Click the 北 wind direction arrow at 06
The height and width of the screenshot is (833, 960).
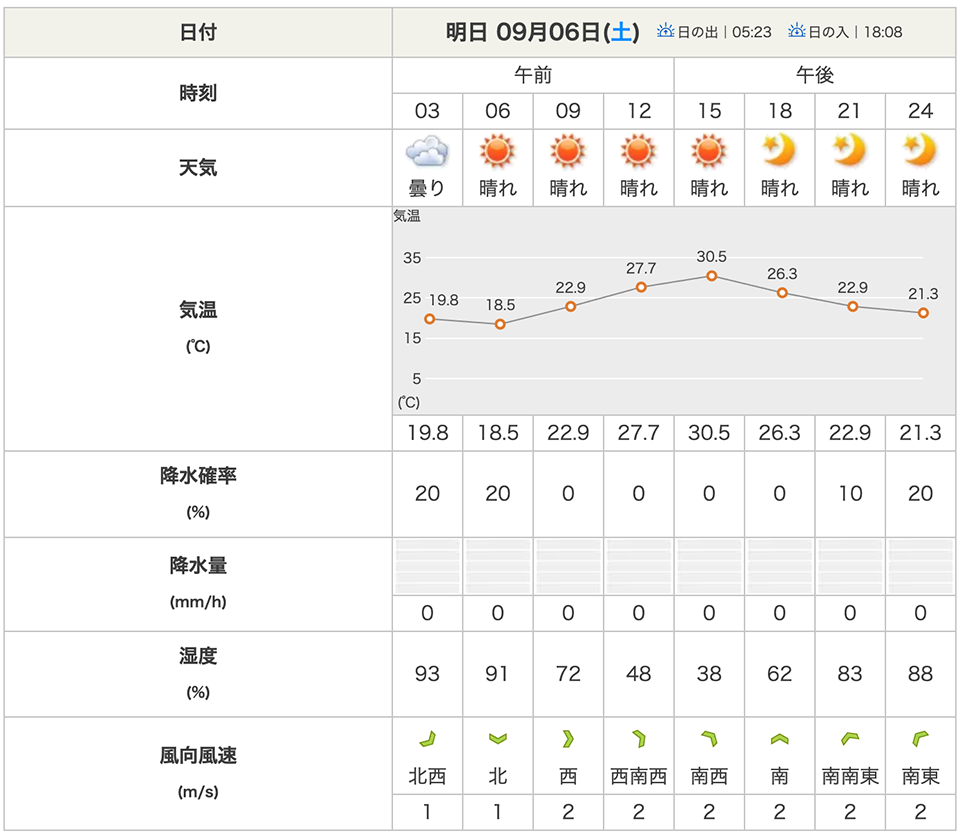[x=497, y=740]
